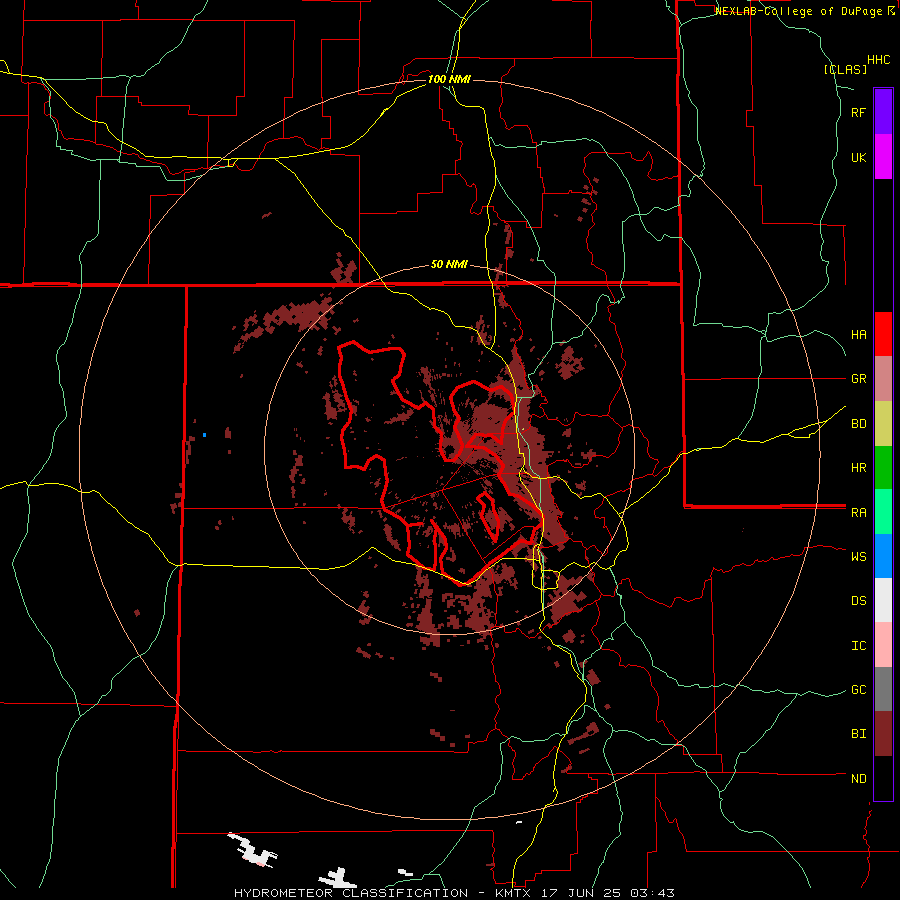Click the RA legend label
This screenshot has width=900, height=900.
(858, 512)
